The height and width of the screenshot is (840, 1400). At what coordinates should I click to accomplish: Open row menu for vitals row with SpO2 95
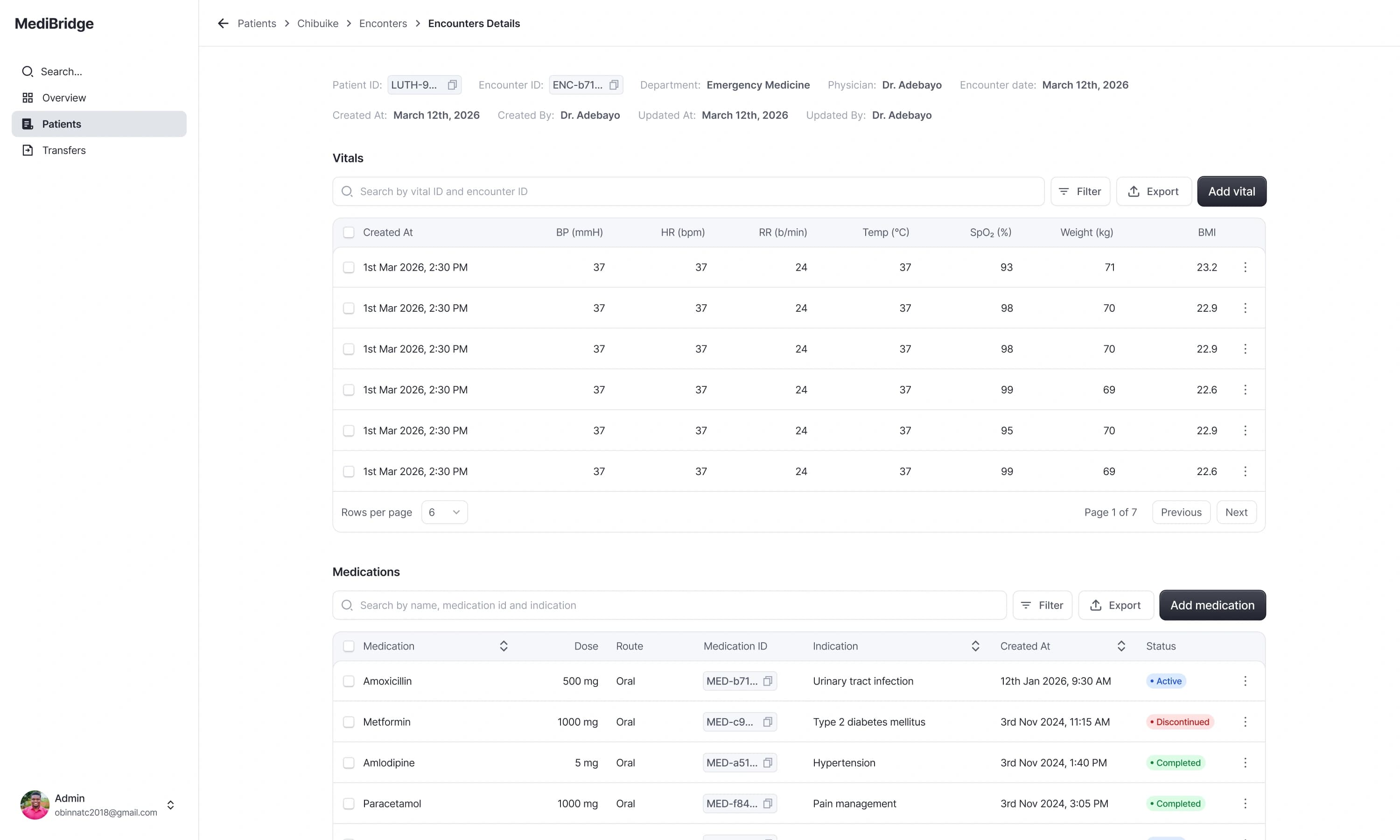point(1245,431)
